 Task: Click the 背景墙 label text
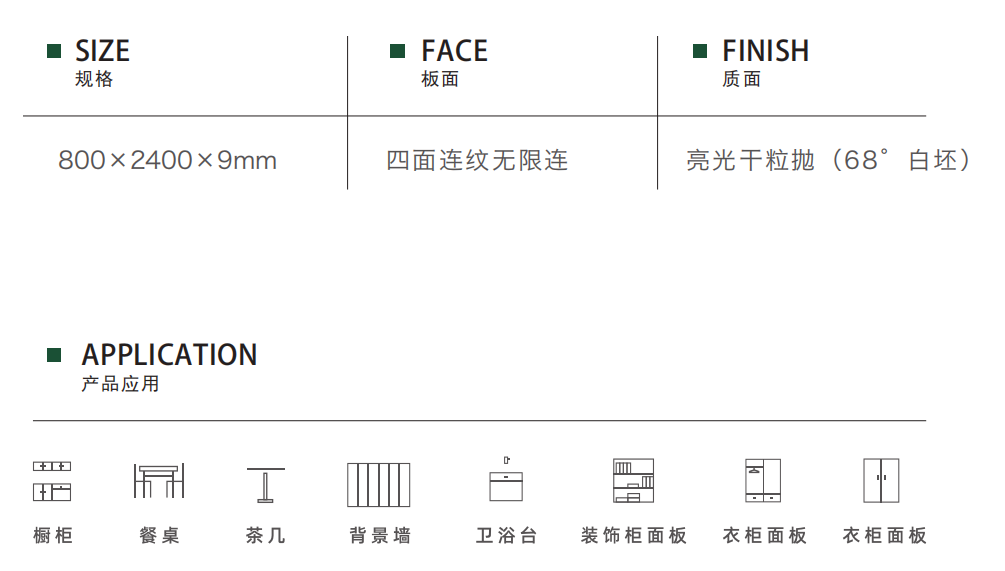(x=380, y=536)
